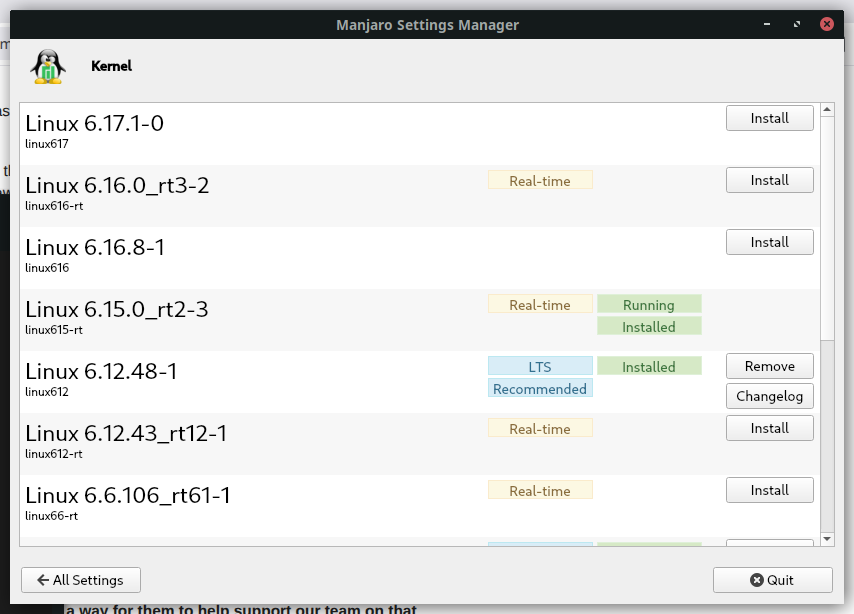Screen dimensions: 854x614
Task: Click the scrollbar down arrow
Action: (x=826, y=539)
